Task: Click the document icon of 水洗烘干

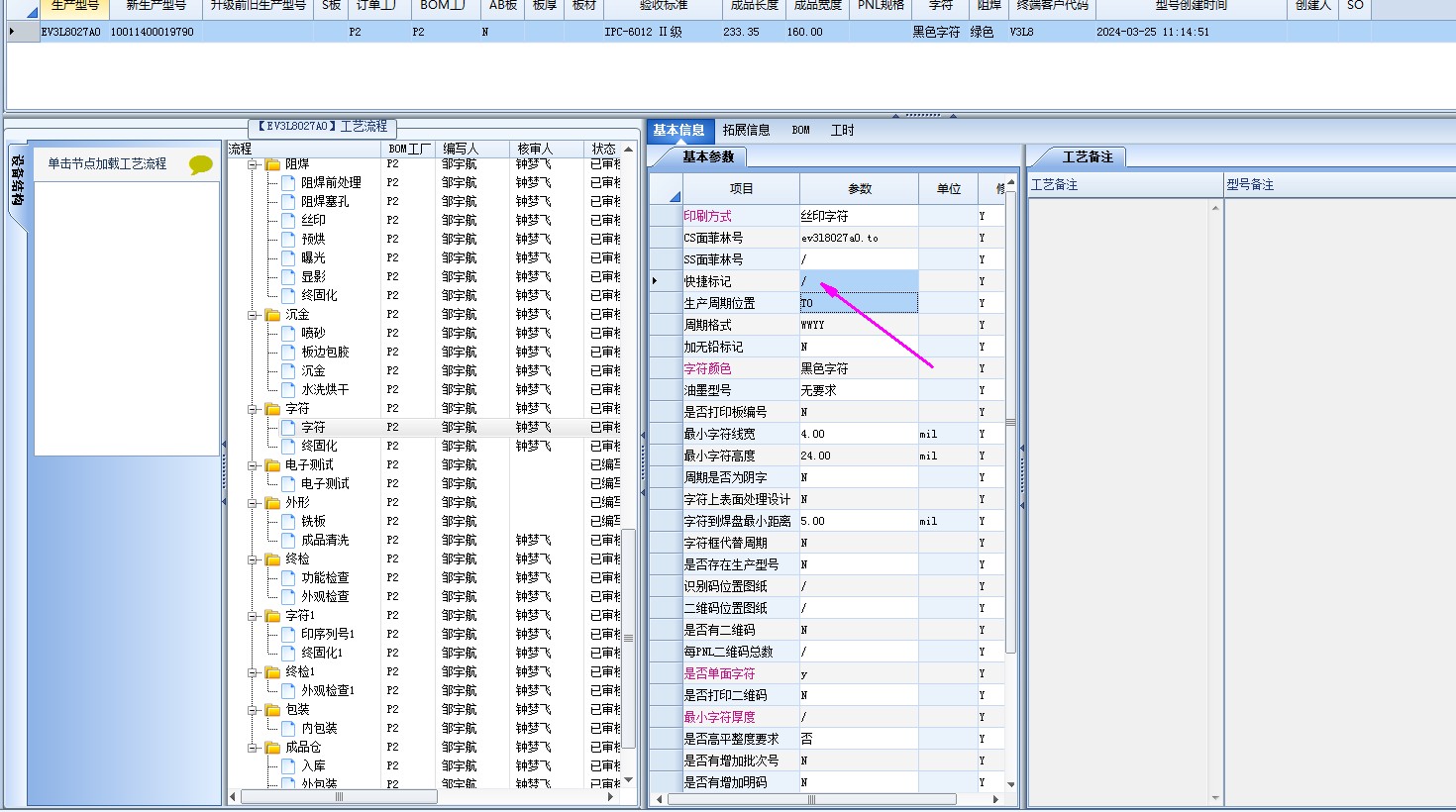Action: 288,390
